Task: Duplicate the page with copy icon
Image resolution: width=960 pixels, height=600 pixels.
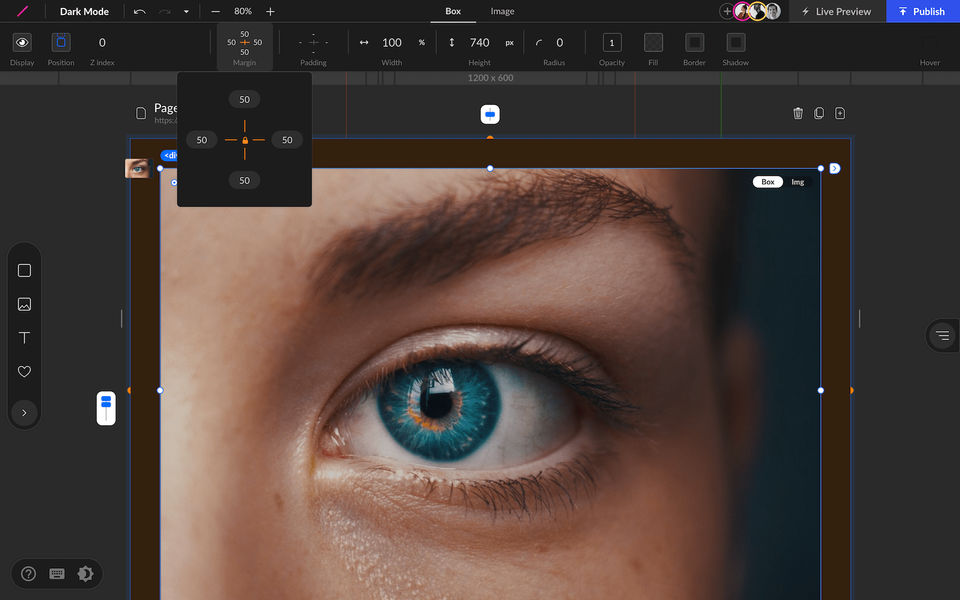Action: point(819,113)
